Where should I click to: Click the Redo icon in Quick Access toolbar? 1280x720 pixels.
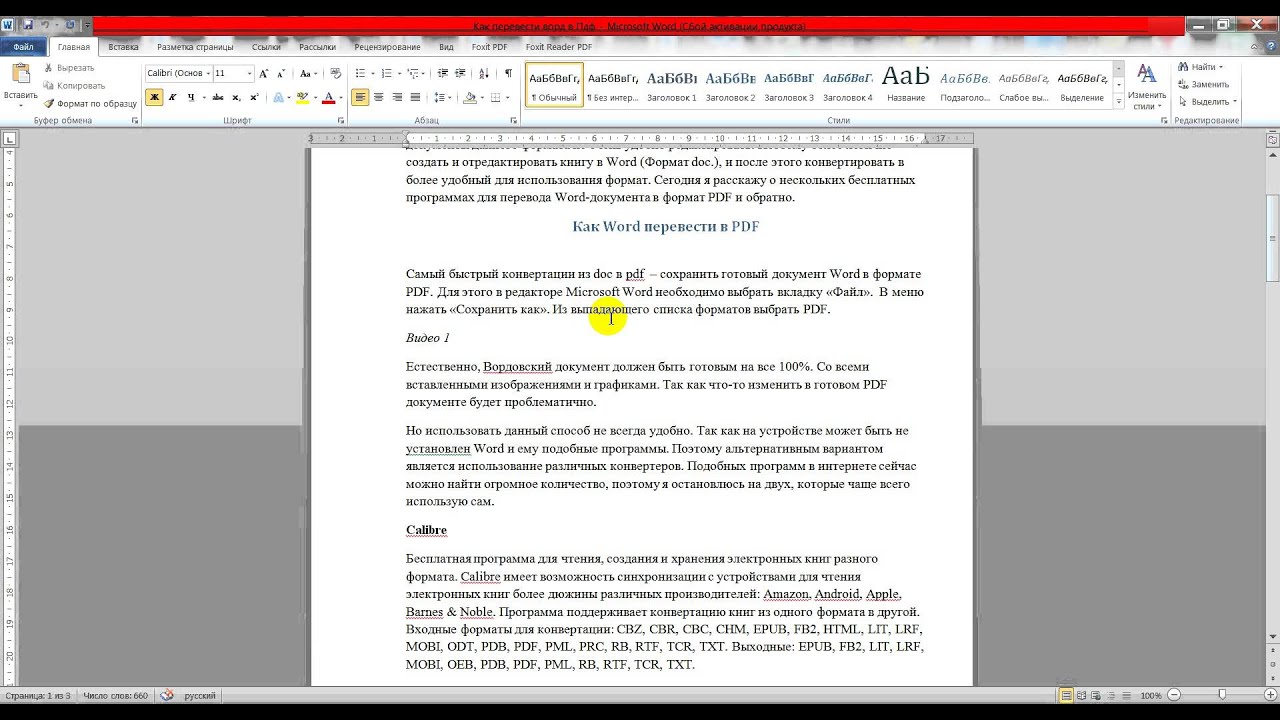click(70, 25)
